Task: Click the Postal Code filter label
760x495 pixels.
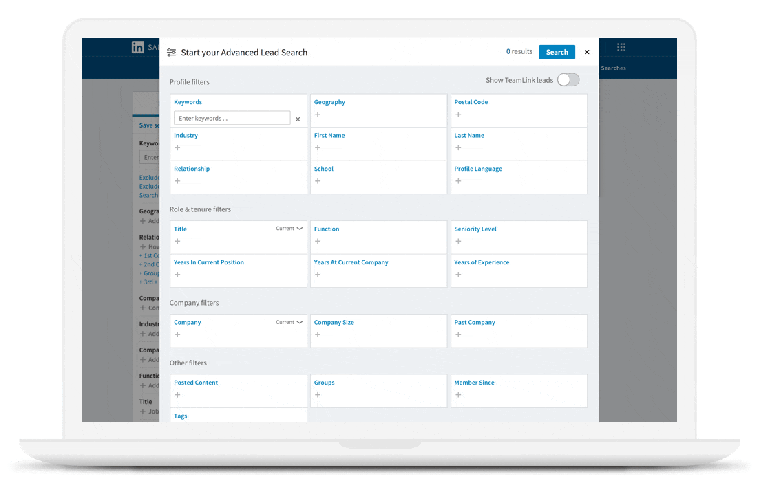Action: [x=471, y=102]
